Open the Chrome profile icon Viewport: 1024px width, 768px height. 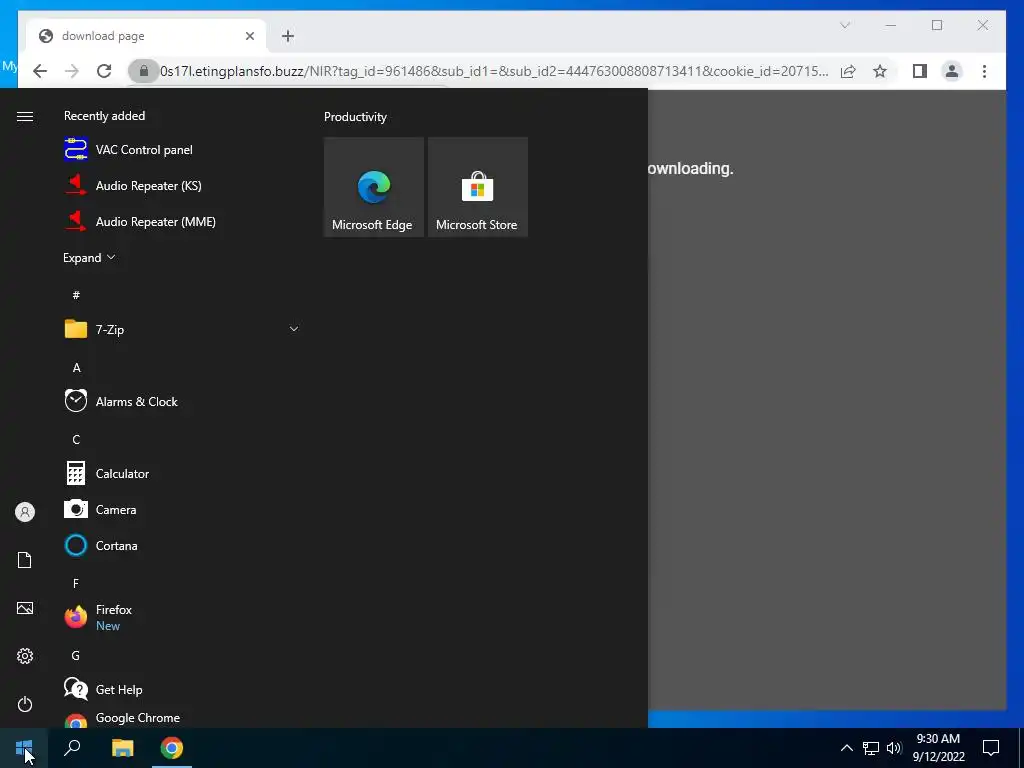click(x=952, y=71)
